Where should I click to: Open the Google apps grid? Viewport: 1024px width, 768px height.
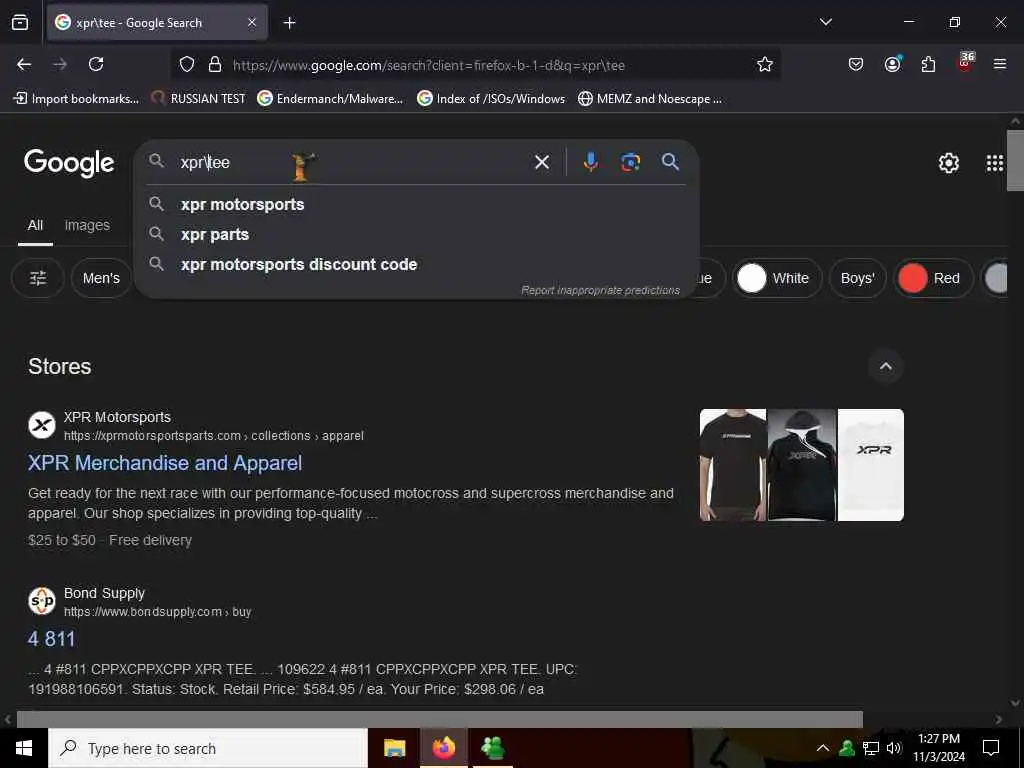click(x=995, y=163)
